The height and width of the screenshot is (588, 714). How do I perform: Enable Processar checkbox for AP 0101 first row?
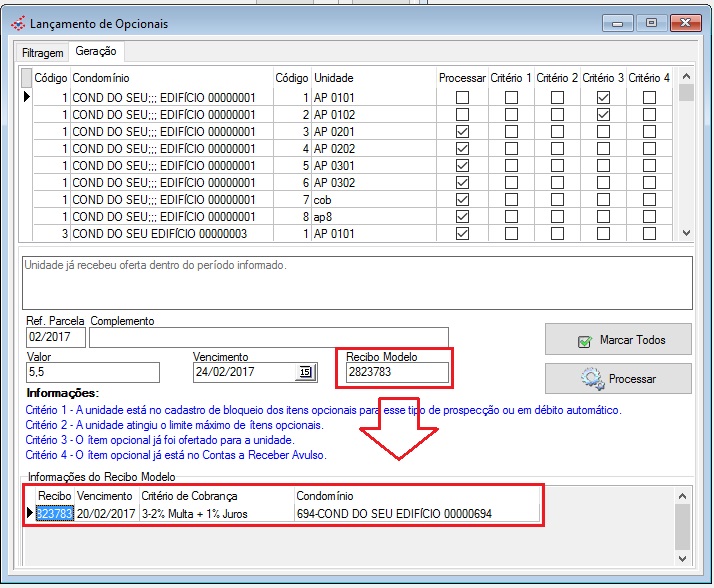pos(462,98)
